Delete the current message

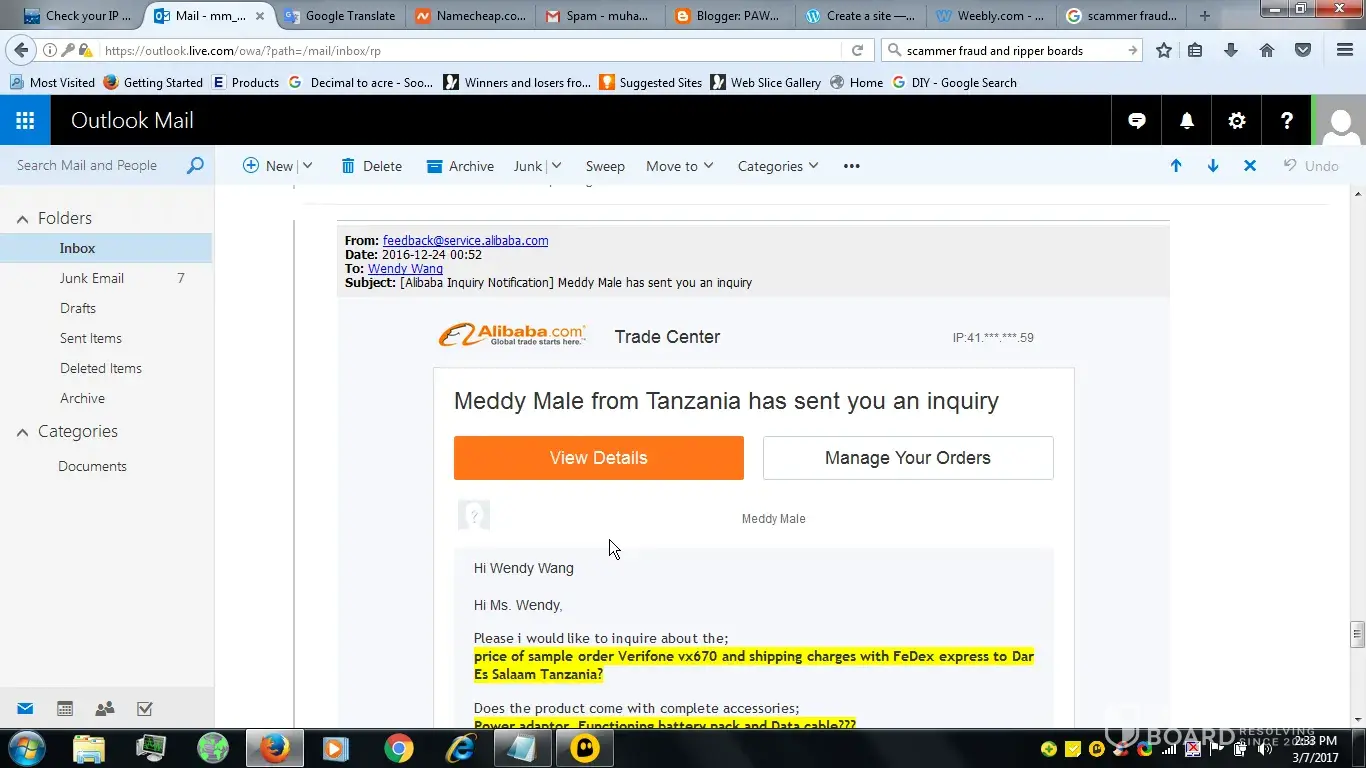tap(371, 166)
